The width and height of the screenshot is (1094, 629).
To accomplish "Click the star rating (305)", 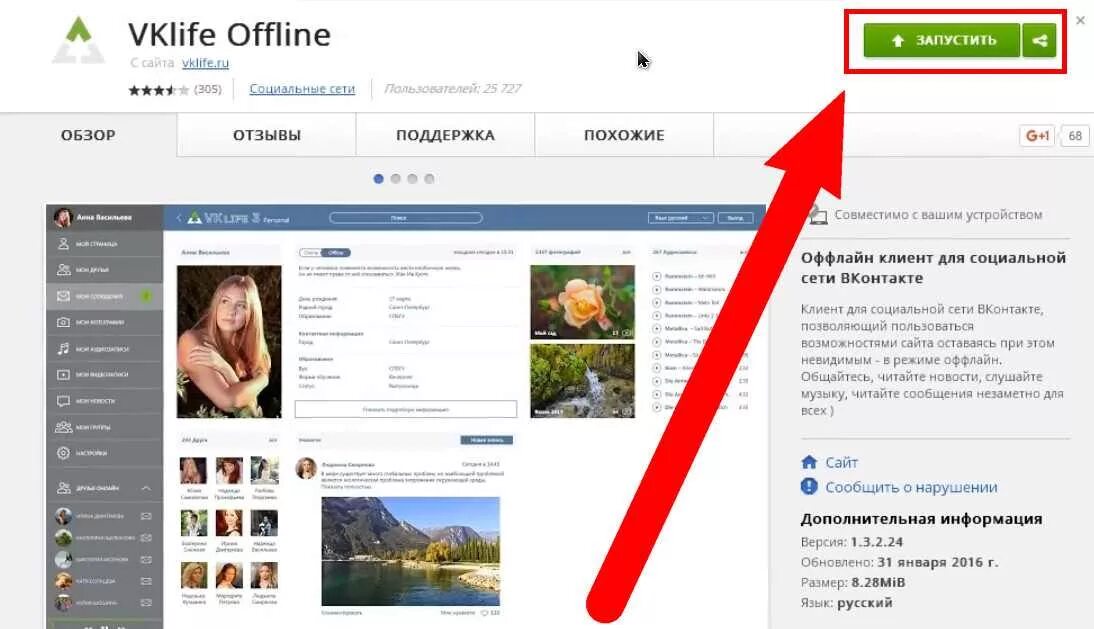I will 174,89.
